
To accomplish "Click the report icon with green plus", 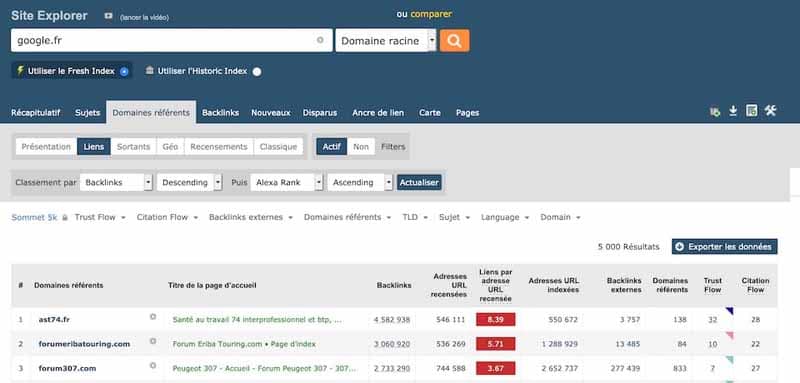I will (751, 111).
